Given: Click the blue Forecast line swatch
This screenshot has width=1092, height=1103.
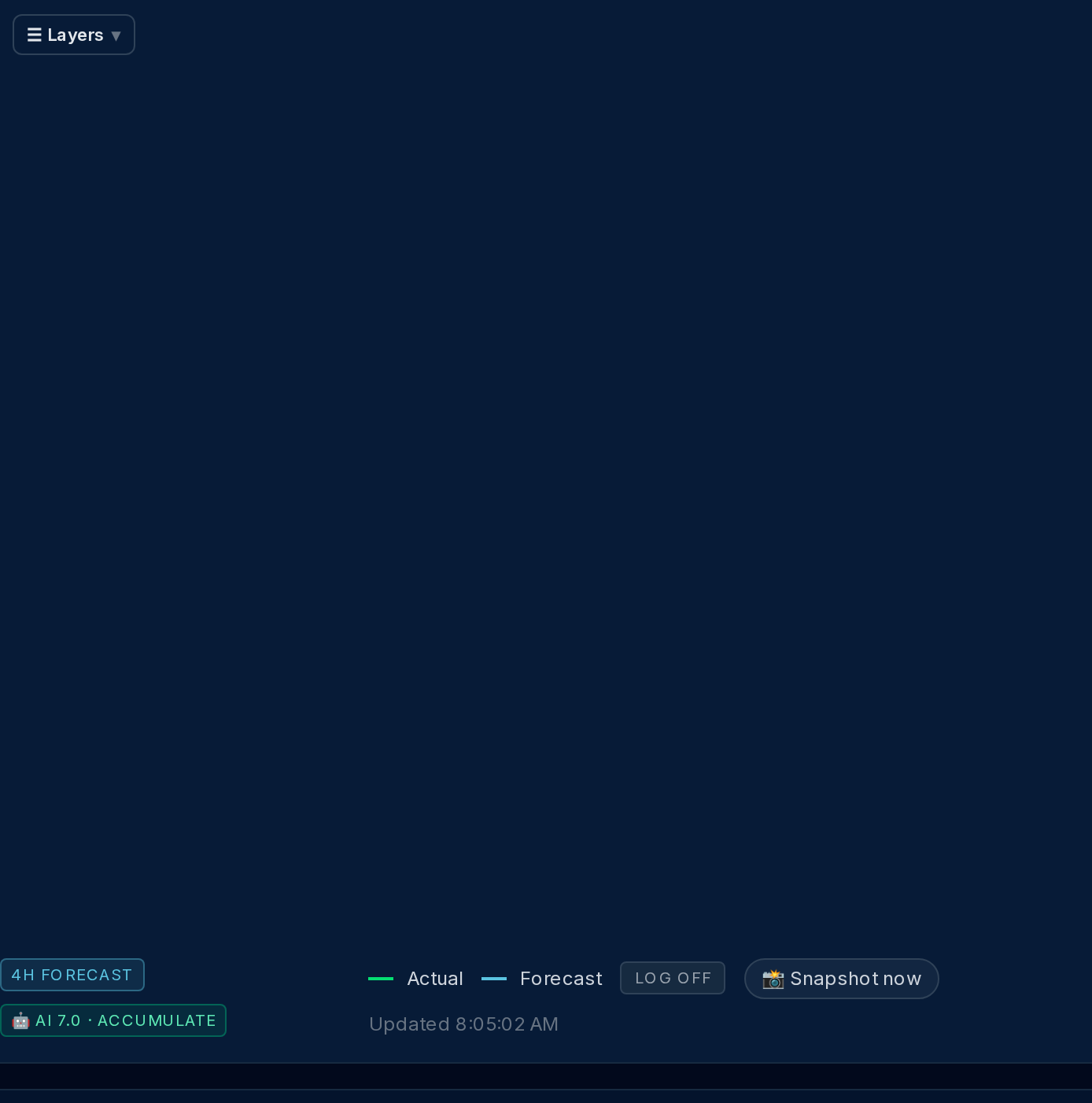Looking at the screenshot, I should coord(494,979).
